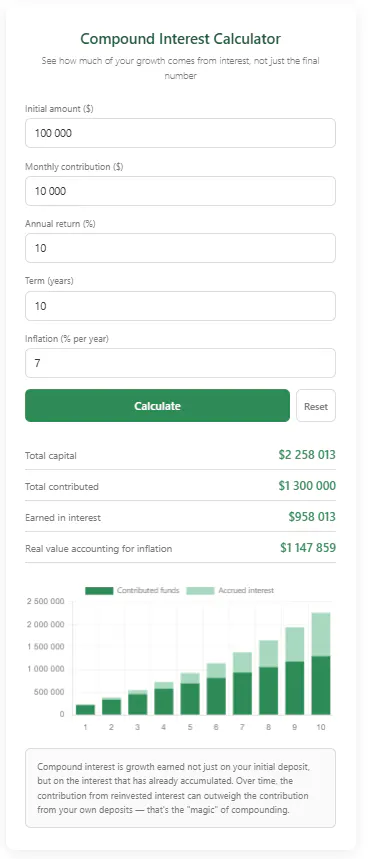Click the Reset button

point(316,406)
